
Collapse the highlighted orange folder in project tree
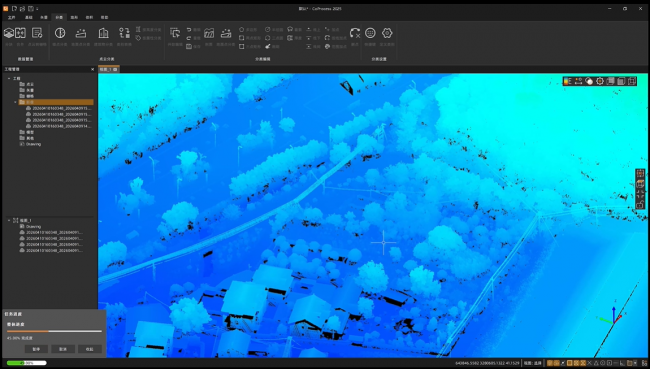click(15, 102)
